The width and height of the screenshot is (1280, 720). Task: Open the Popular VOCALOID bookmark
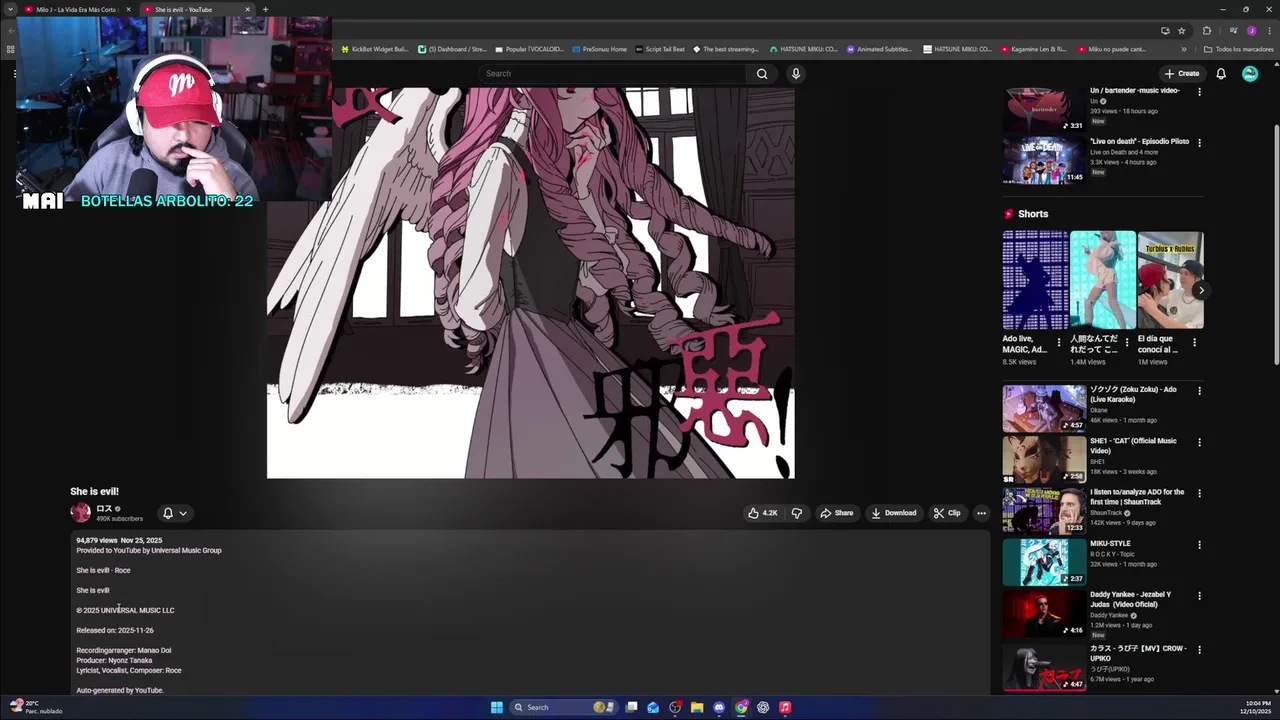(529, 49)
